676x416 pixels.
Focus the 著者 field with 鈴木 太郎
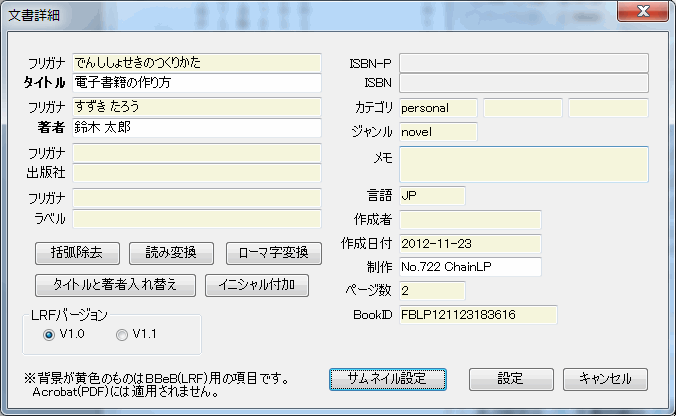pos(196,128)
